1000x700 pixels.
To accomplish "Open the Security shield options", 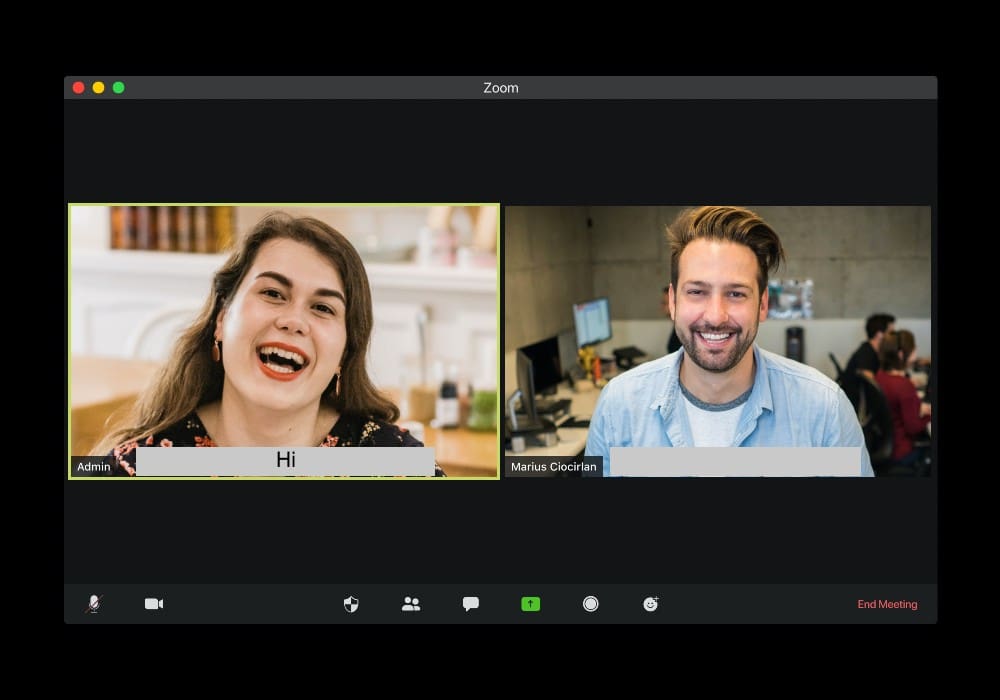I will [351, 604].
